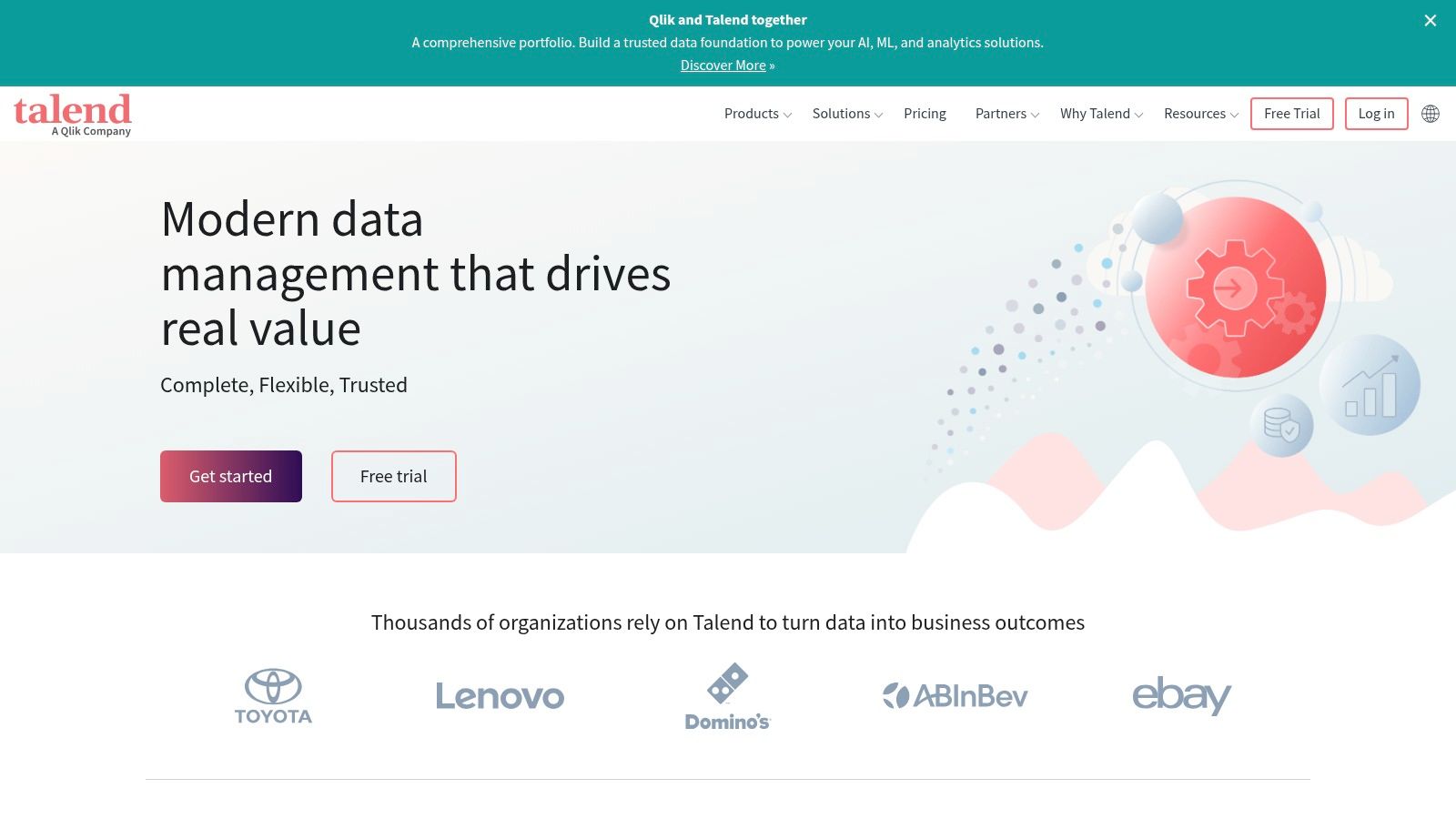Viewport: 1456px width, 819px height.
Task: Click the Domino's logo
Action: [726, 697]
